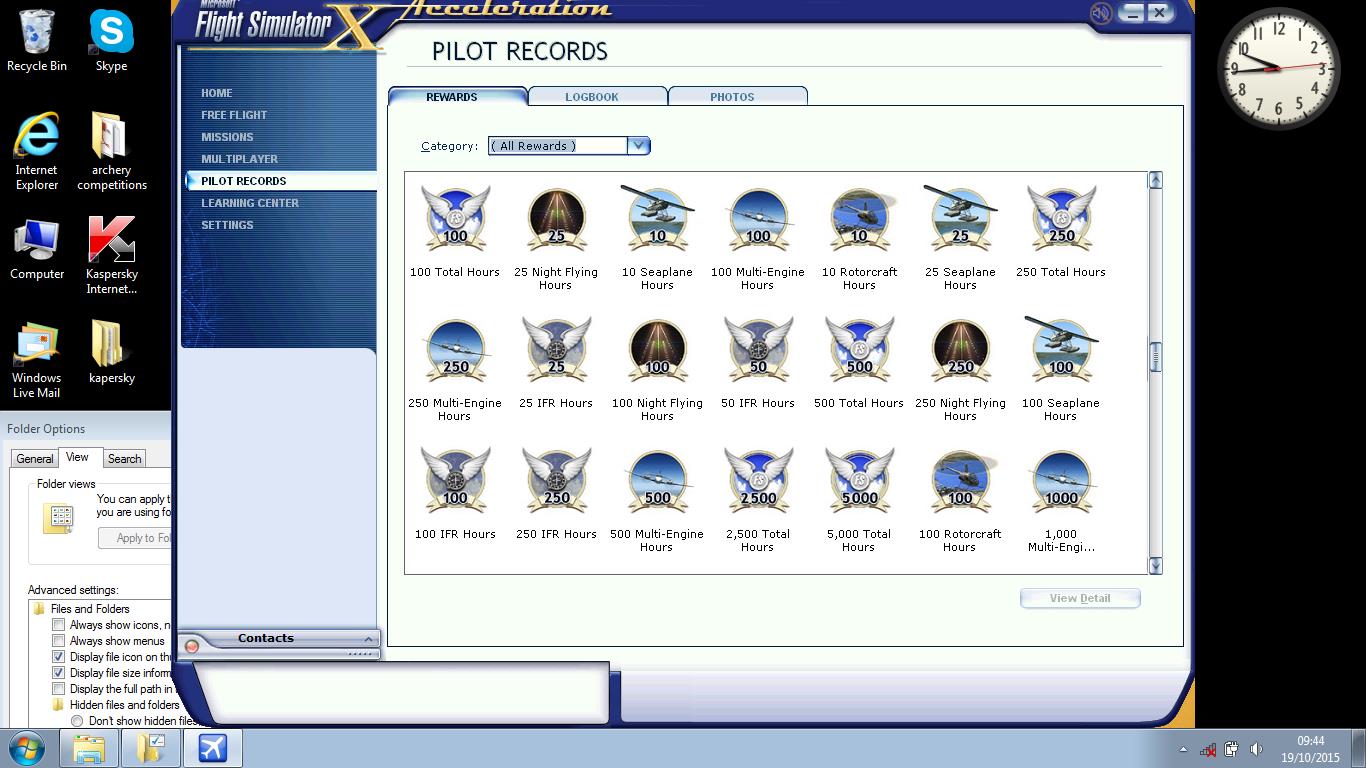Open Settings from the sidebar
1366x768 pixels.
pyautogui.click(x=227, y=225)
